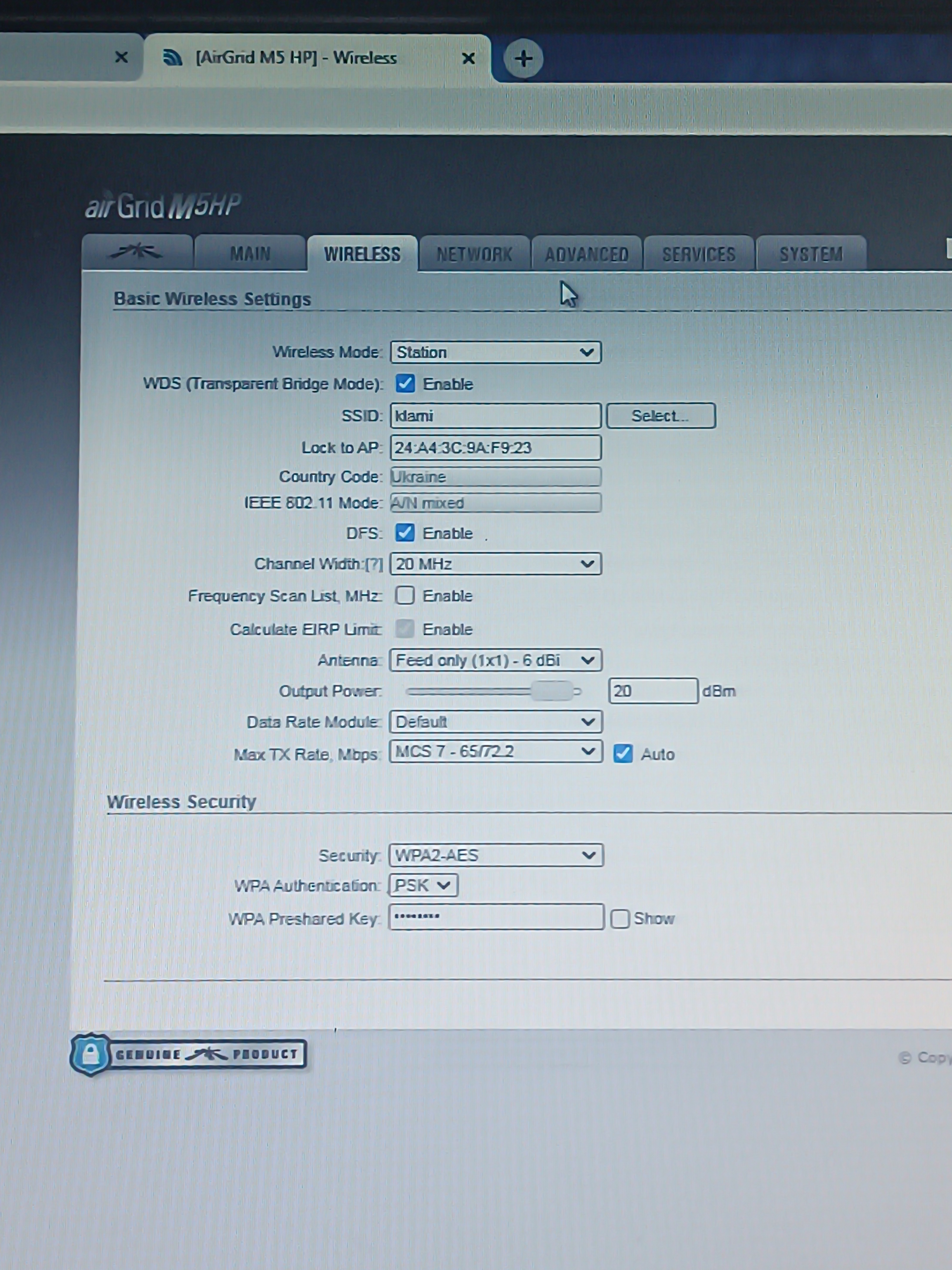Click the Lock to AP field
Screen dimensions: 952x1270
pos(496,448)
